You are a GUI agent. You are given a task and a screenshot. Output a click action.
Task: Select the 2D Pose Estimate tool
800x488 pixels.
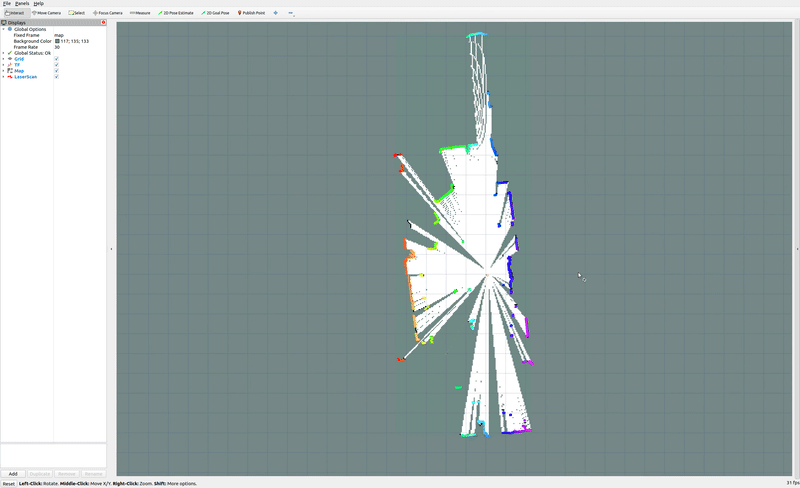click(176, 13)
